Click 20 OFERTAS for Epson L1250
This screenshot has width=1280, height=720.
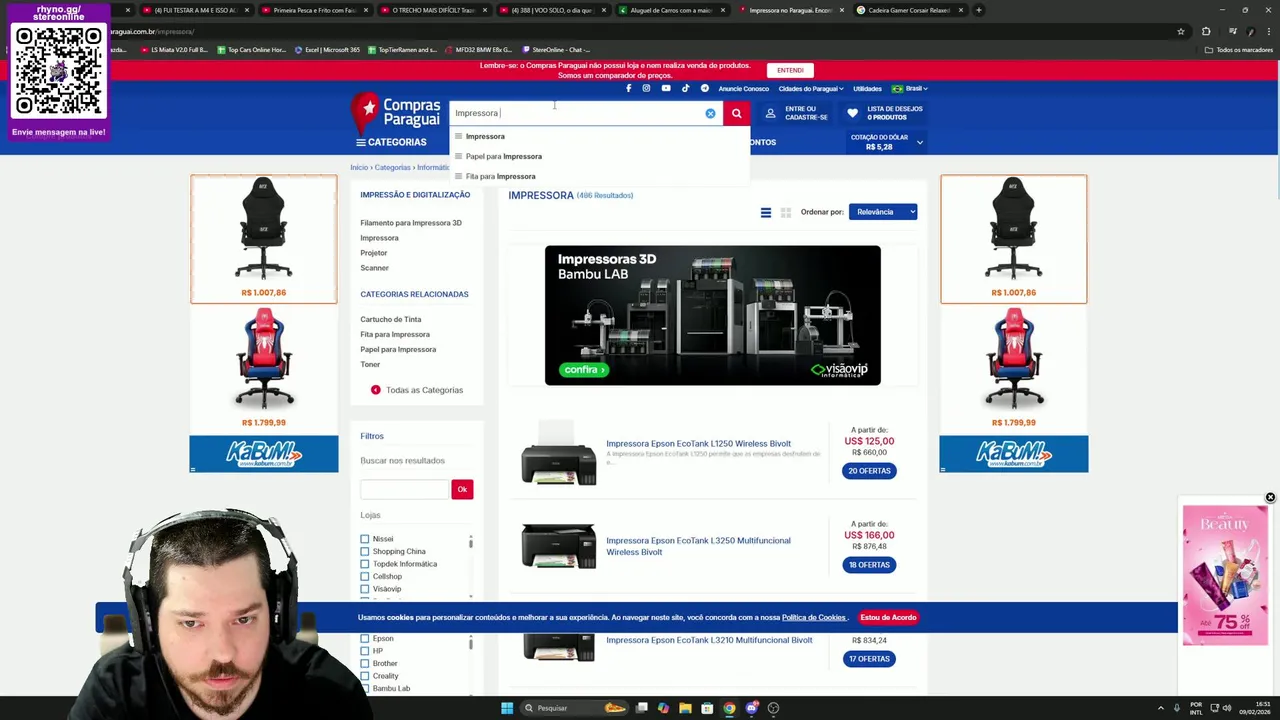(869, 471)
